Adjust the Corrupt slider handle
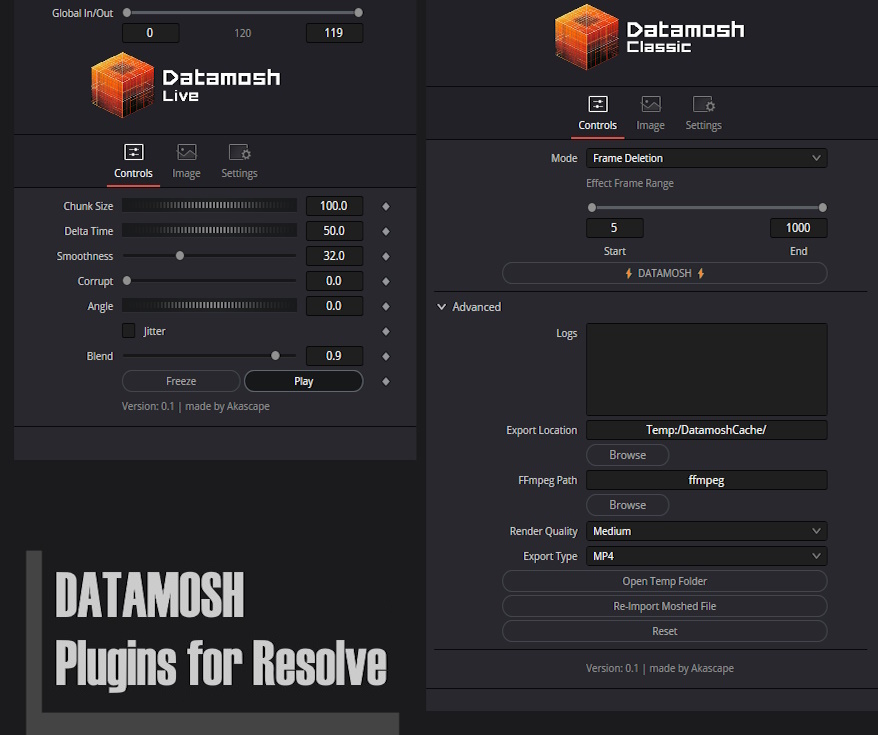The width and height of the screenshot is (878, 735). pyautogui.click(x=127, y=280)
